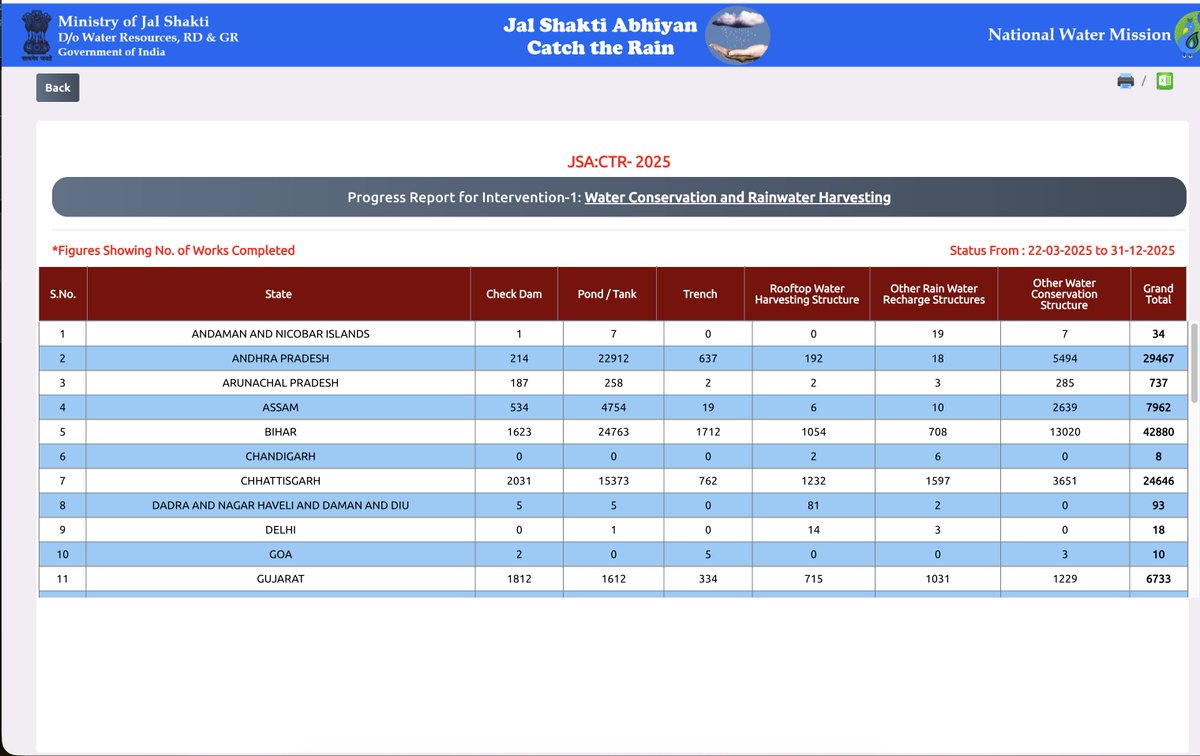
Task: Click Bihar check dam value 1623
Action: tap(520, 432)
